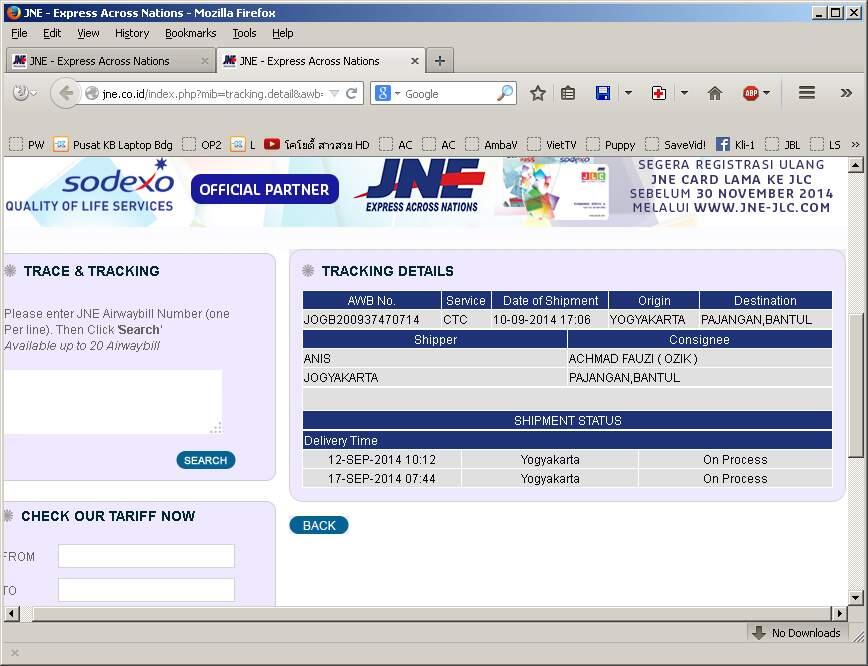This screenshot has width=868, height=666.
Task: Open the JBL bookmark
Action: pyautogui.click(x=783, y=145)
